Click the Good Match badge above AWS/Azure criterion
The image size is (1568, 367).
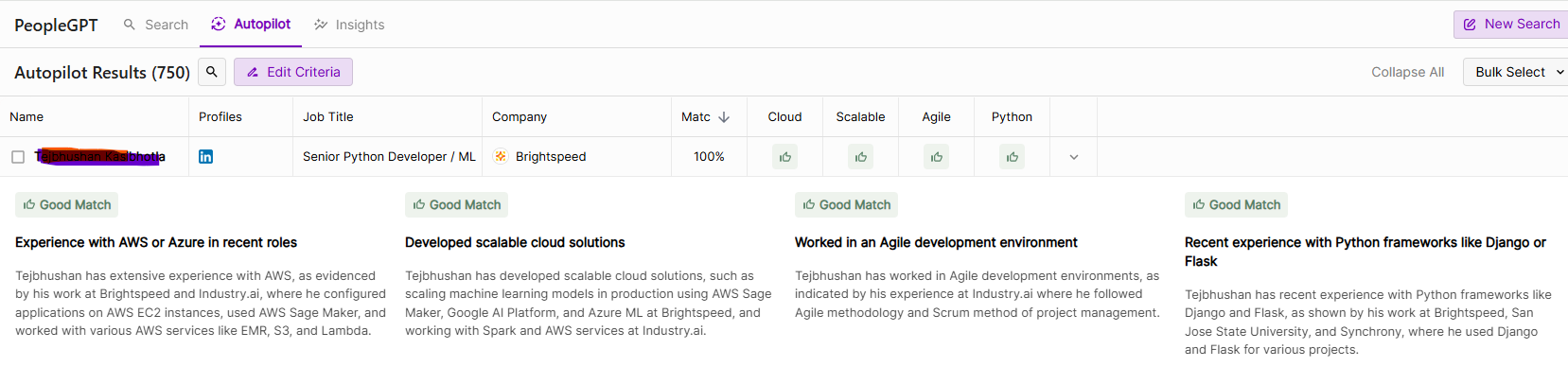point(67,204)
